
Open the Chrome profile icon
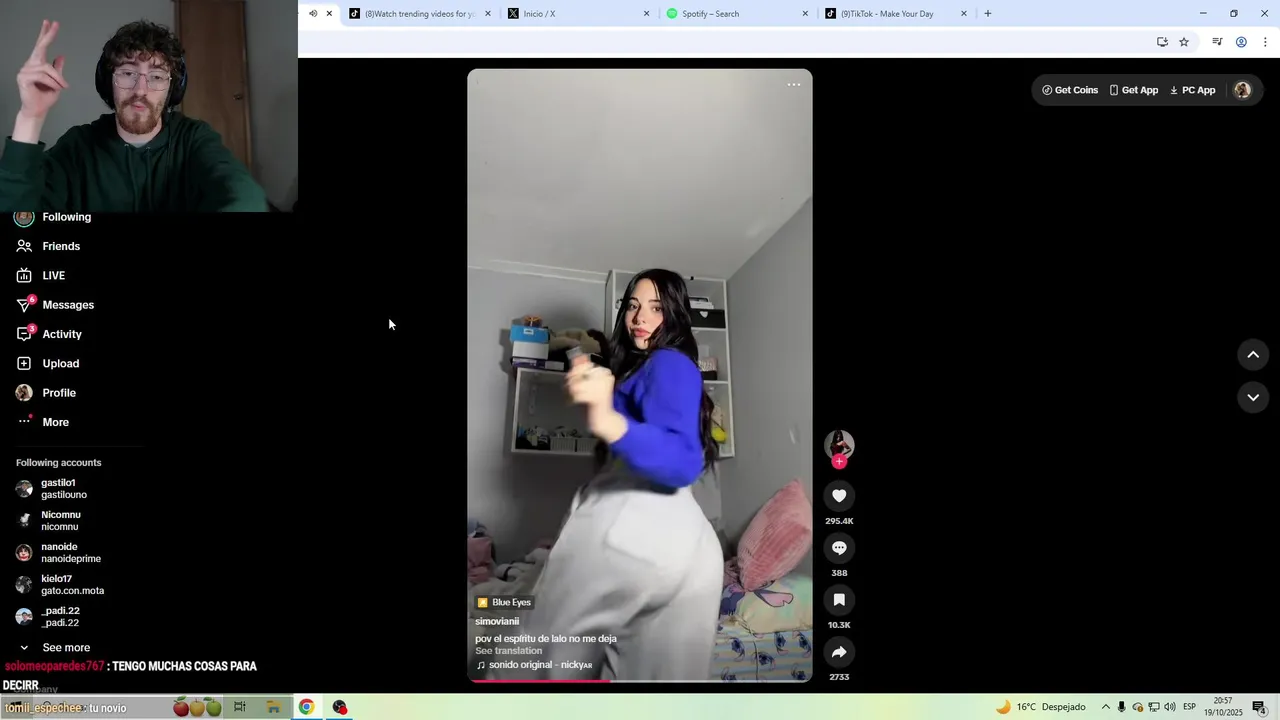pos(1241,42)
